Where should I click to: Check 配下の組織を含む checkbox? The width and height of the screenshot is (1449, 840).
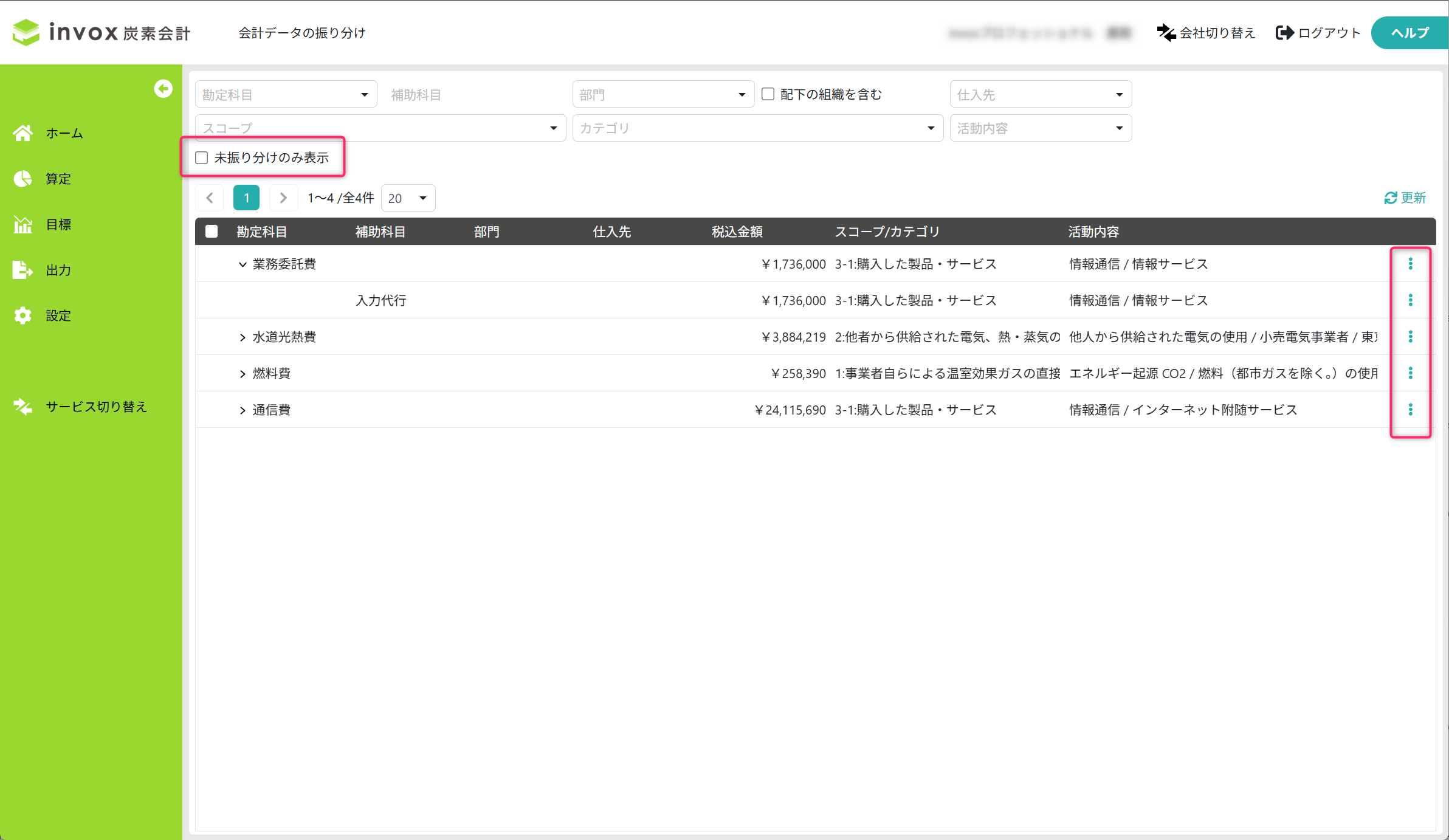768,94
